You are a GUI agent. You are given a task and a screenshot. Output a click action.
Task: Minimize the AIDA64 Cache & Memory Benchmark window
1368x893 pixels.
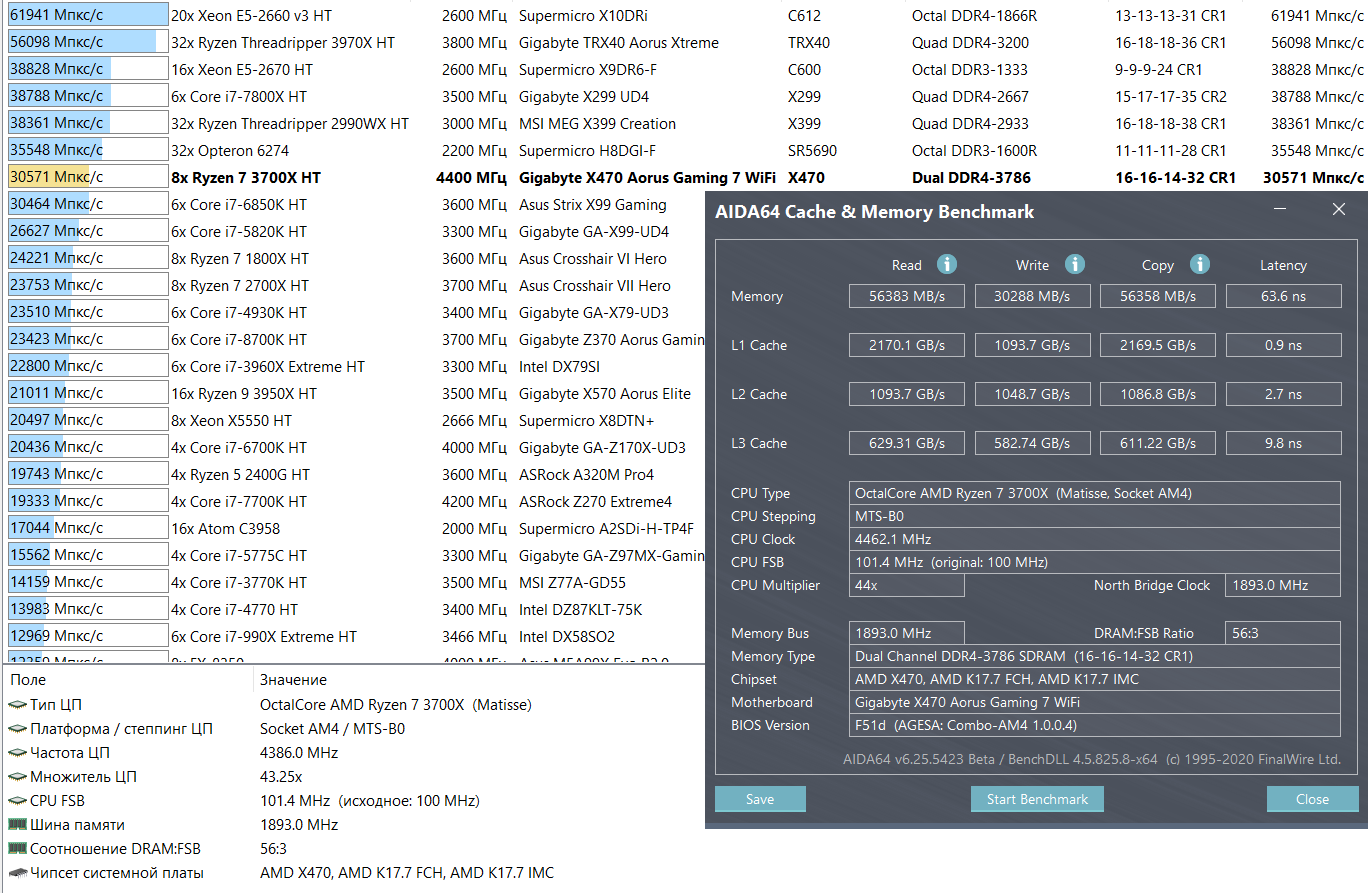[x=1282, y=210]
